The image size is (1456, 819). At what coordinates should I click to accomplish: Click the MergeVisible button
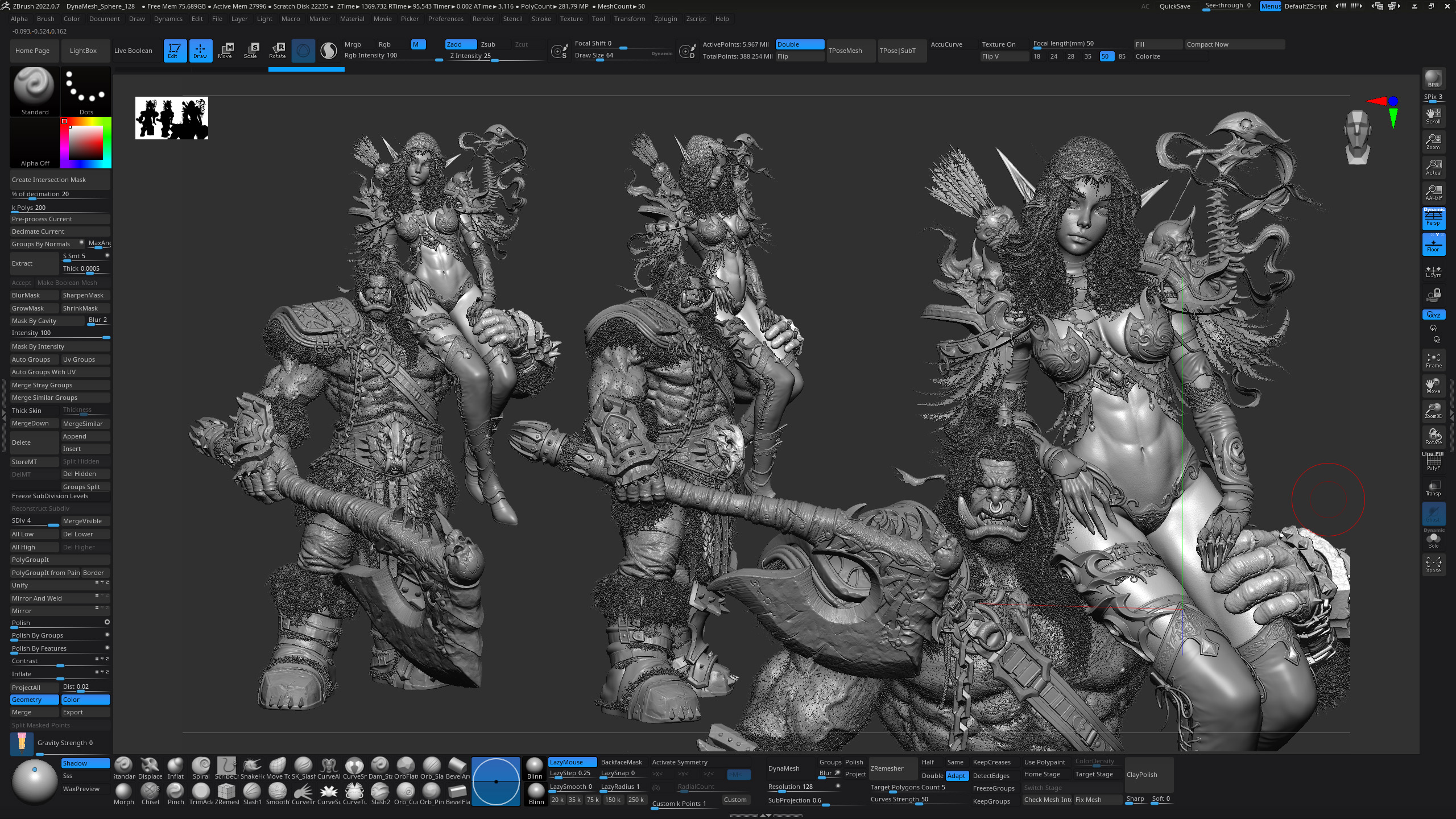click(85, 521)
